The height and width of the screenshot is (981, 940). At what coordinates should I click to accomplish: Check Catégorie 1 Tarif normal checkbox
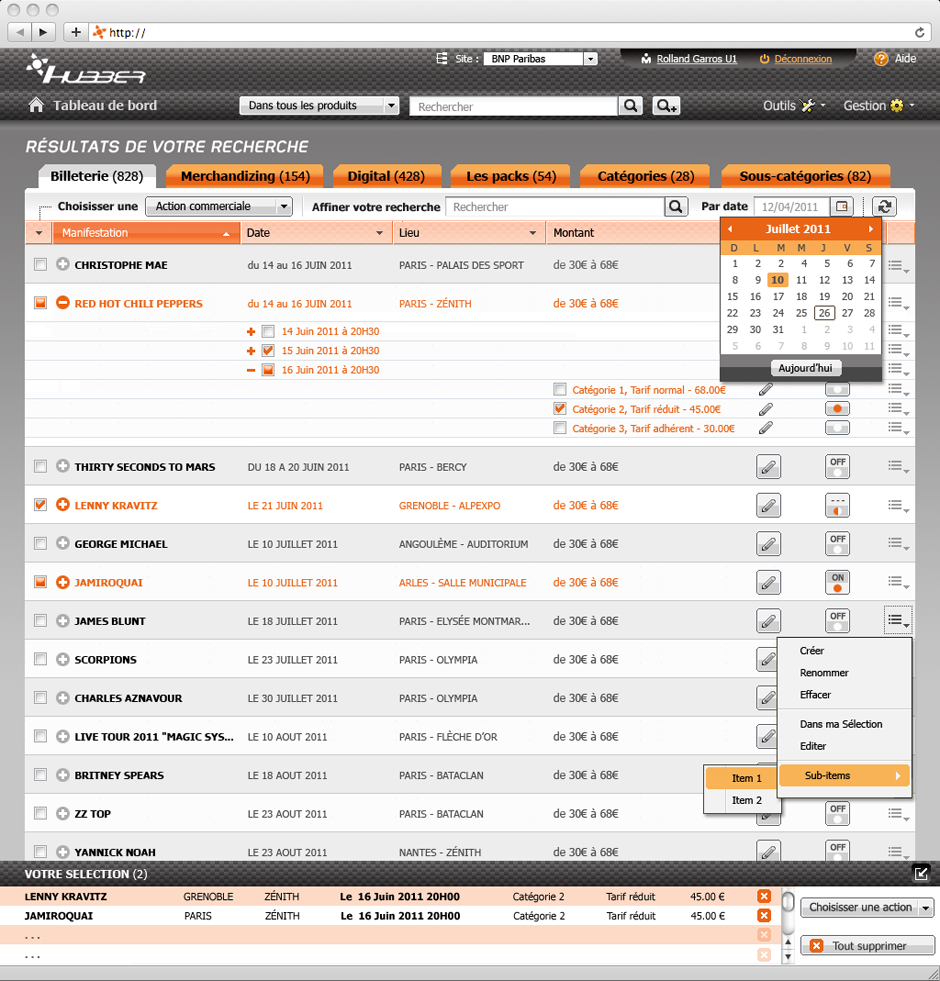(x=560, y=390)
